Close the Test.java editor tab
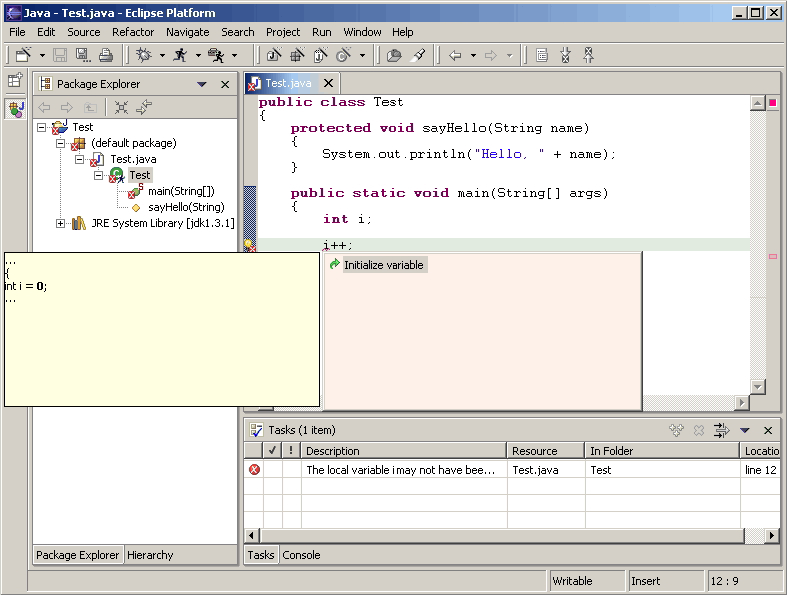 (x=328, y=83)
